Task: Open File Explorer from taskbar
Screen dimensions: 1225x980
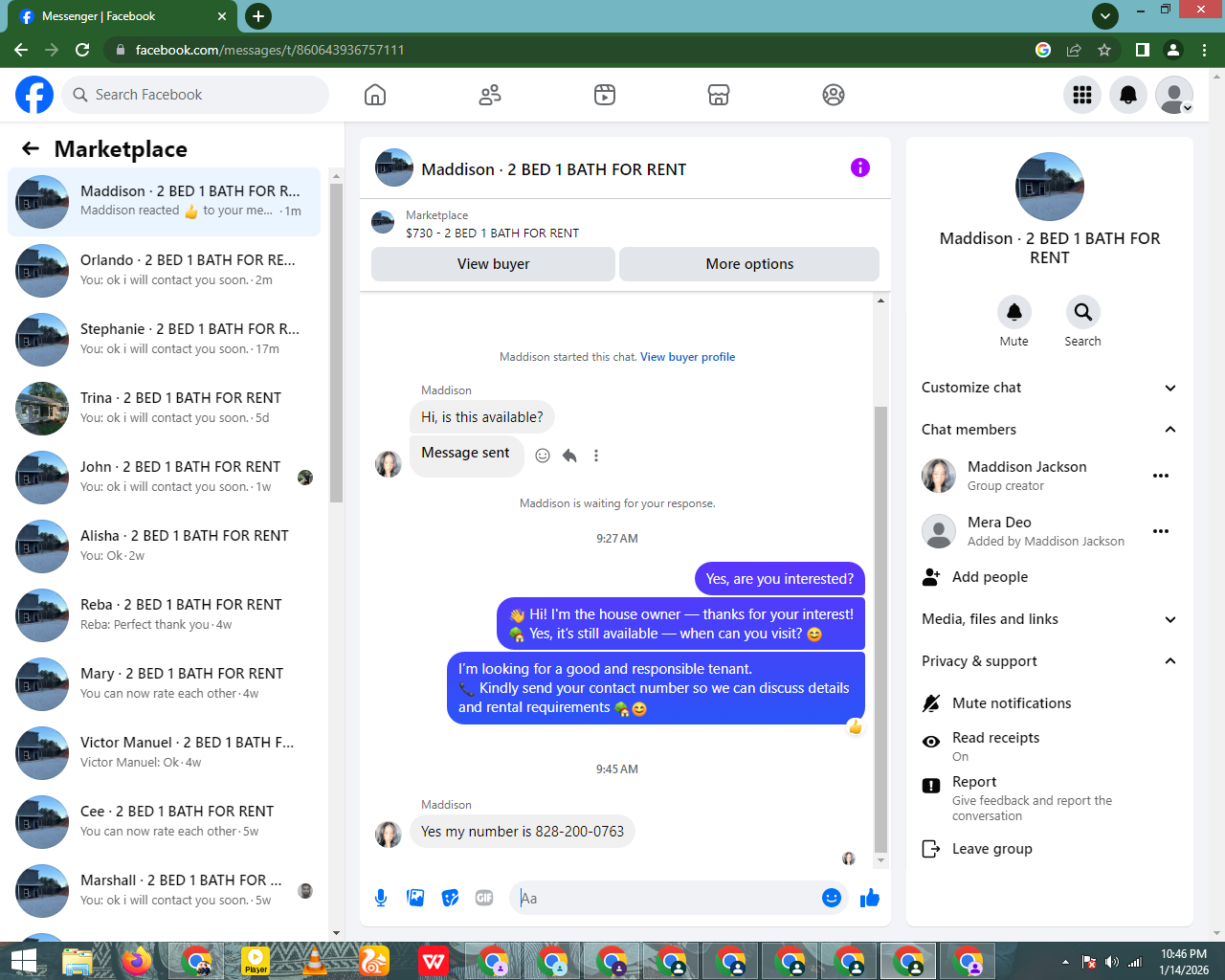Action: (x=78, y=961)
